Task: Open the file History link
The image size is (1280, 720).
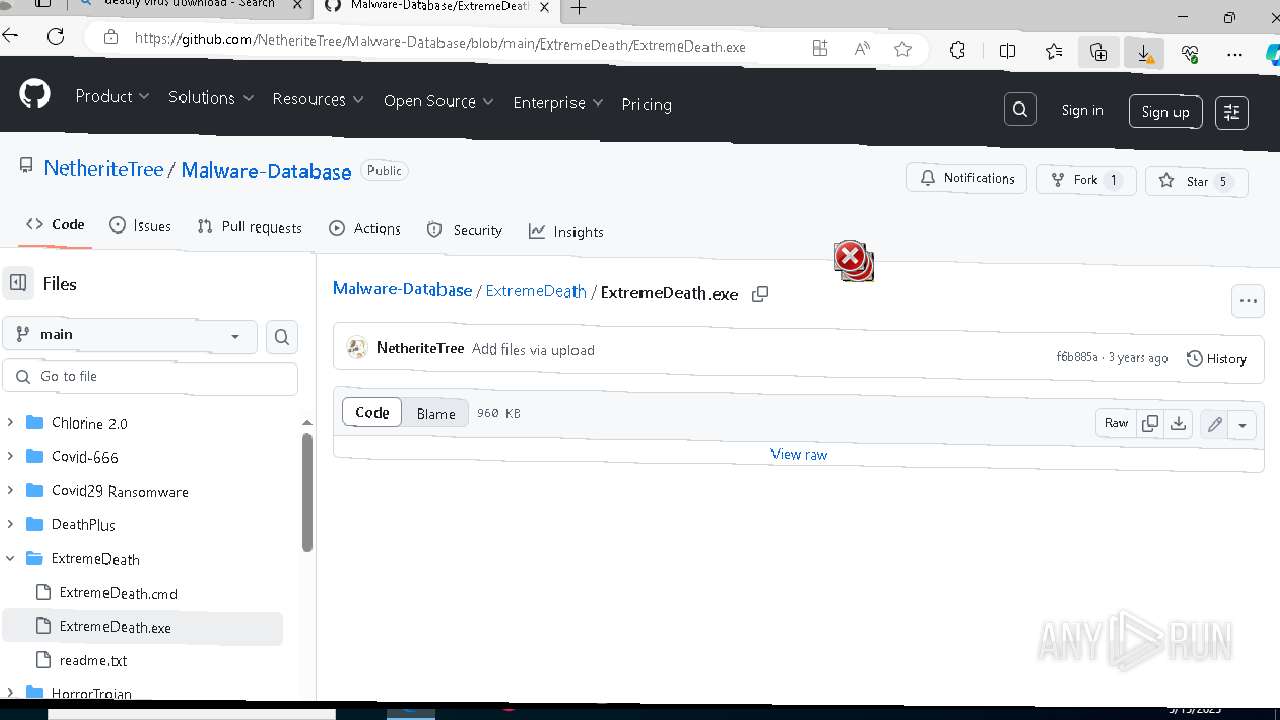Action: click(1217, 358)
